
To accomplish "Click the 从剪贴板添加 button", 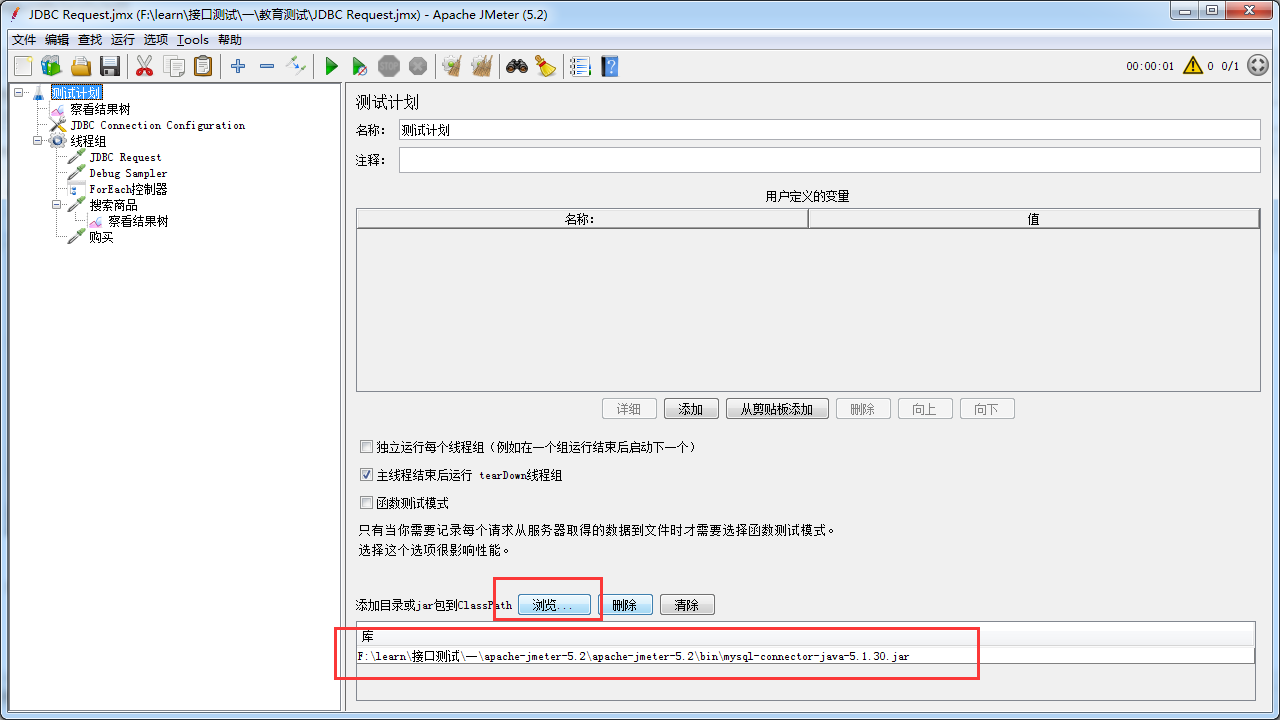I will coord(777,409).
